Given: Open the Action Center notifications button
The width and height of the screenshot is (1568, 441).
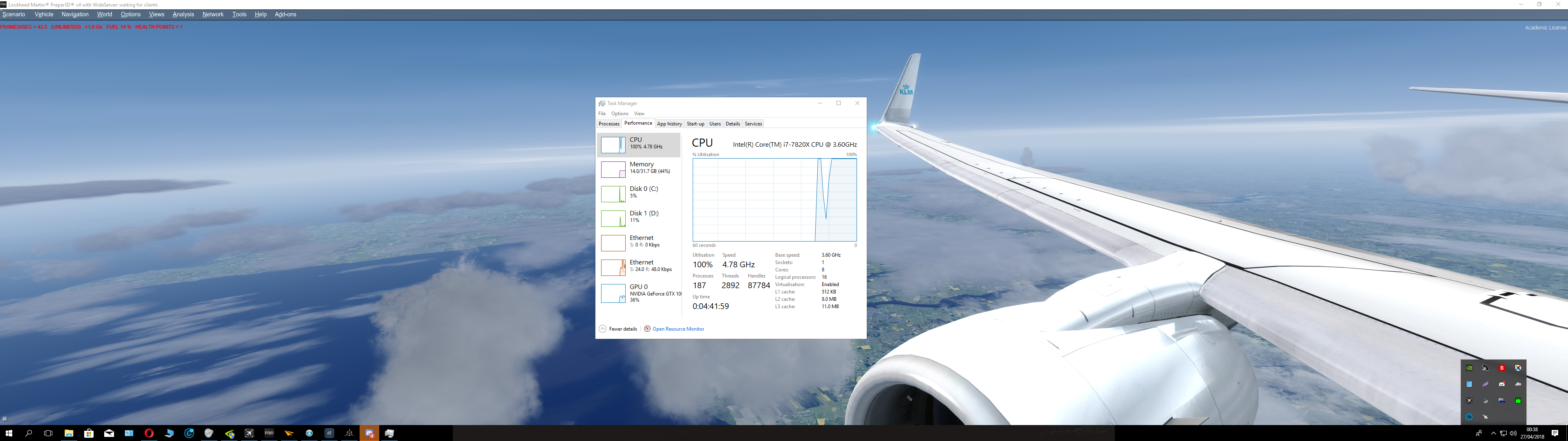Looking at the screenshot, I should 1555,433.
